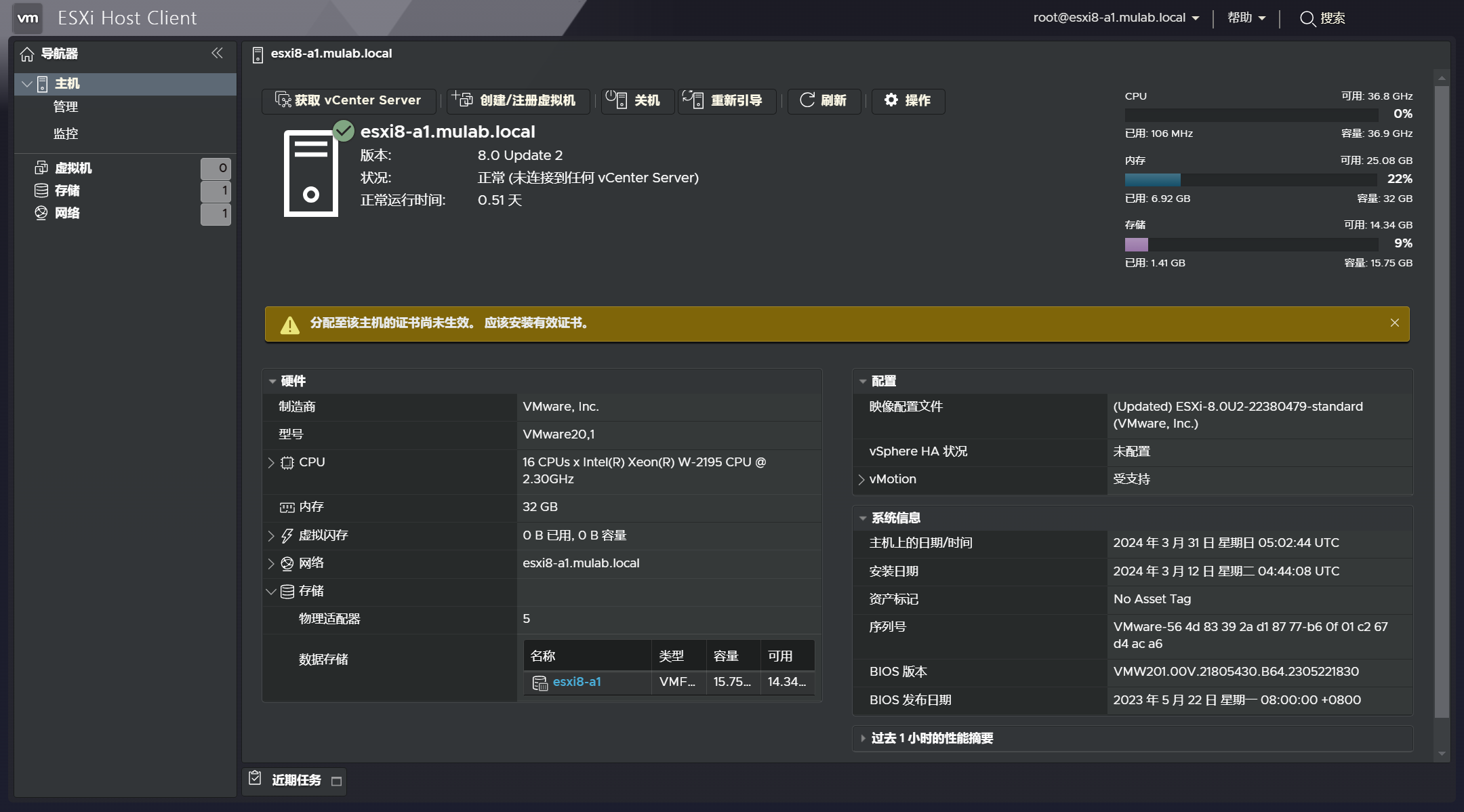Click the network icon in hardware list
The image size is (1464, 812).
point(287,563)
